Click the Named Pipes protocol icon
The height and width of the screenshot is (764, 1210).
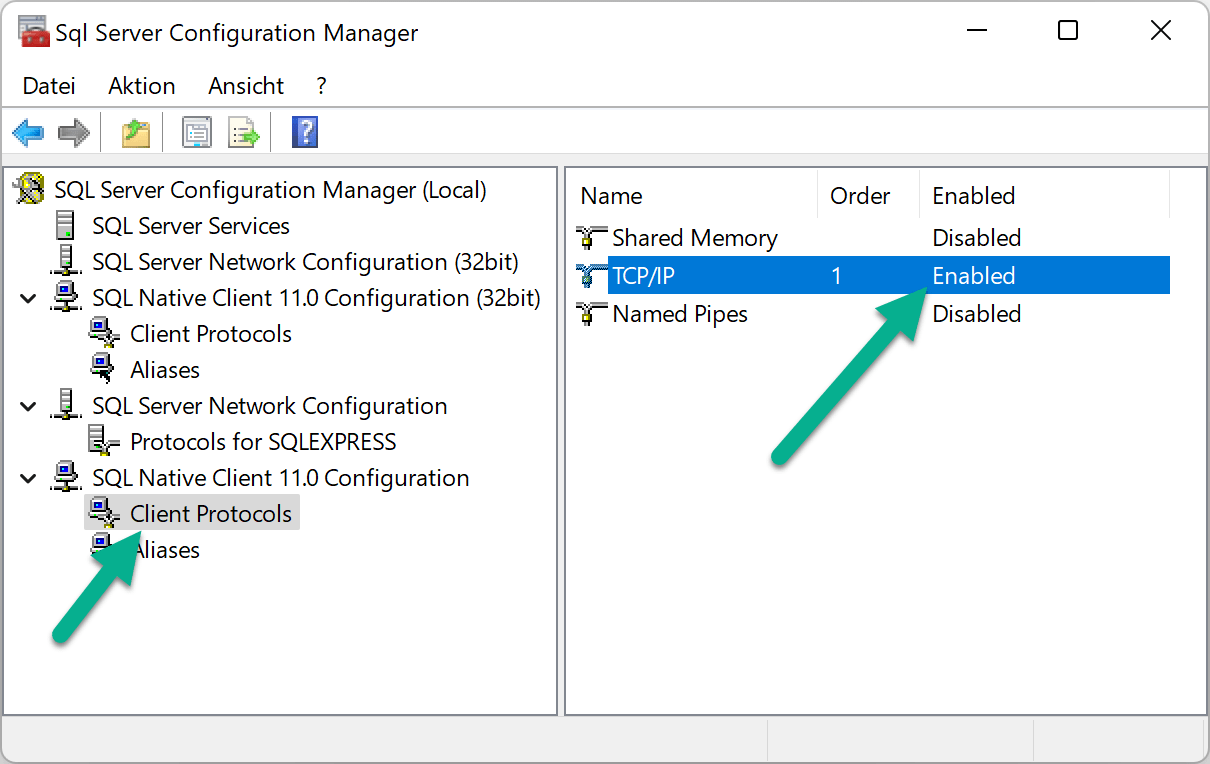click(591, 314)
